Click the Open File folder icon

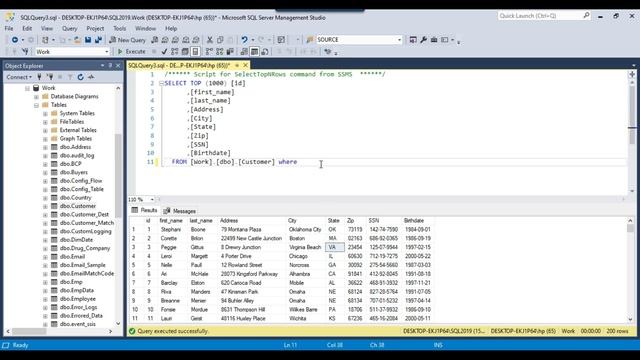(77, 40)
